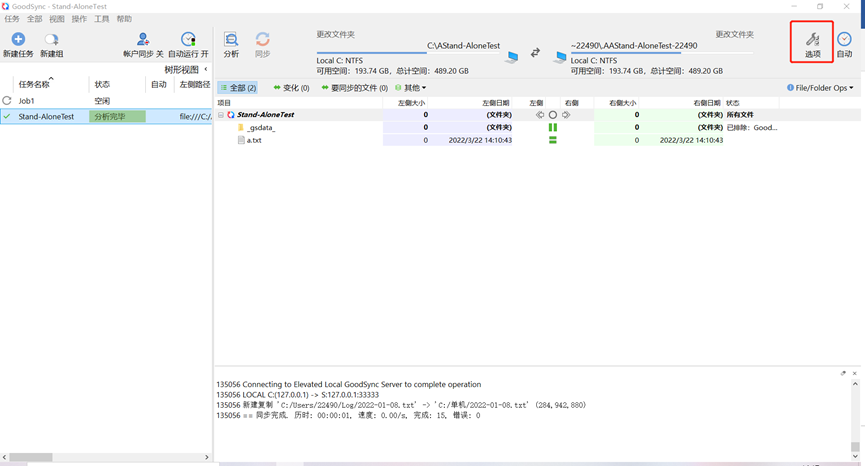Open File/Folder Ops dropdown

[x=820, y=88]
